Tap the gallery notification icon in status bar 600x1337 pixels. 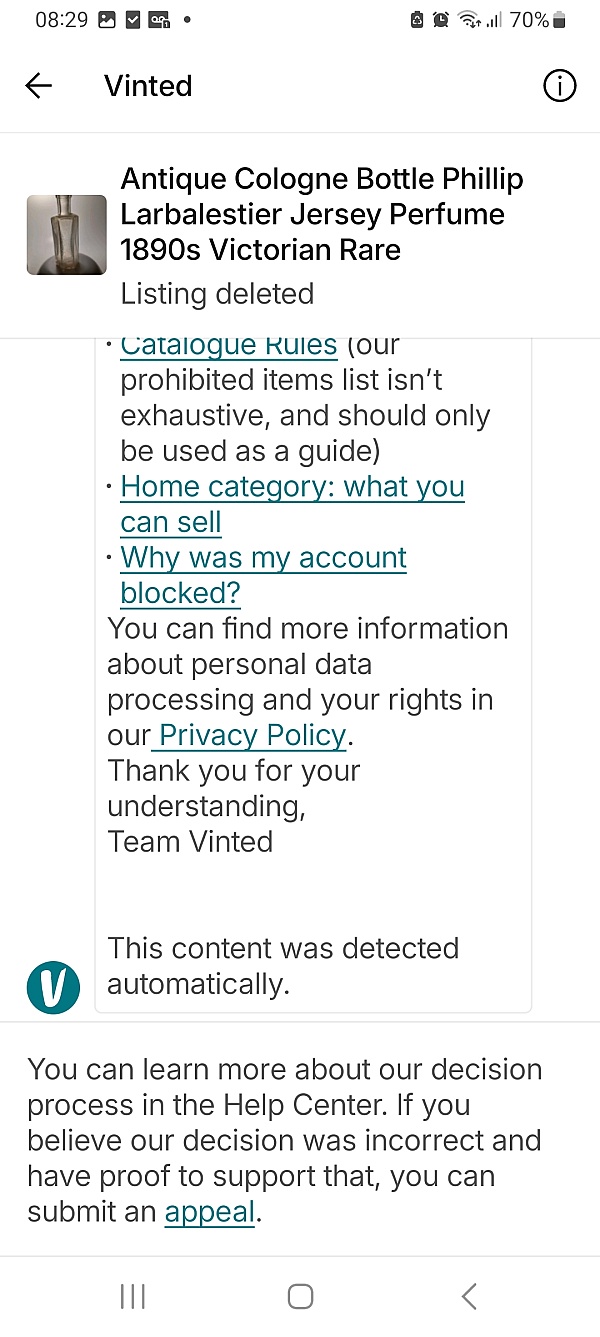click(x=107, y=20)
